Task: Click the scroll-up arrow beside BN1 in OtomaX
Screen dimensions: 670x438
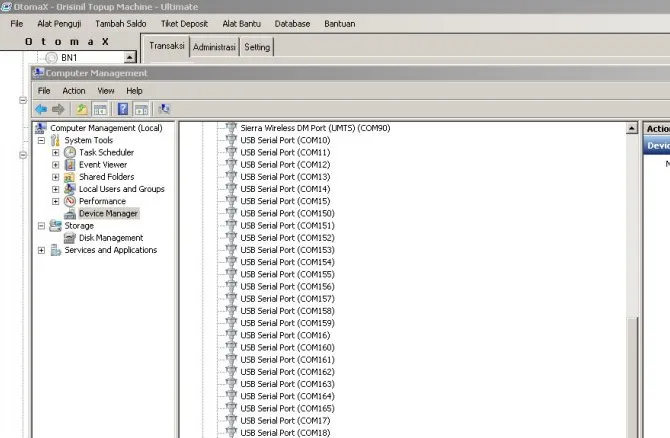Action: (130, 57)
